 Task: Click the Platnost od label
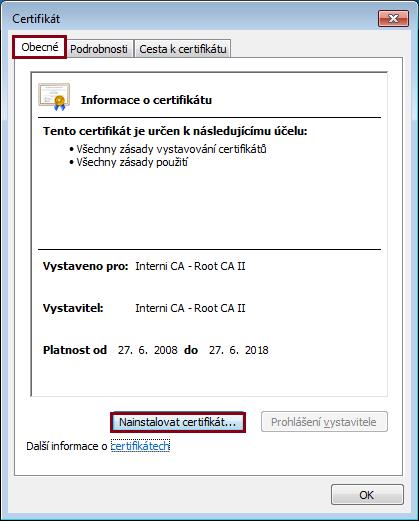tap(75, 350)
